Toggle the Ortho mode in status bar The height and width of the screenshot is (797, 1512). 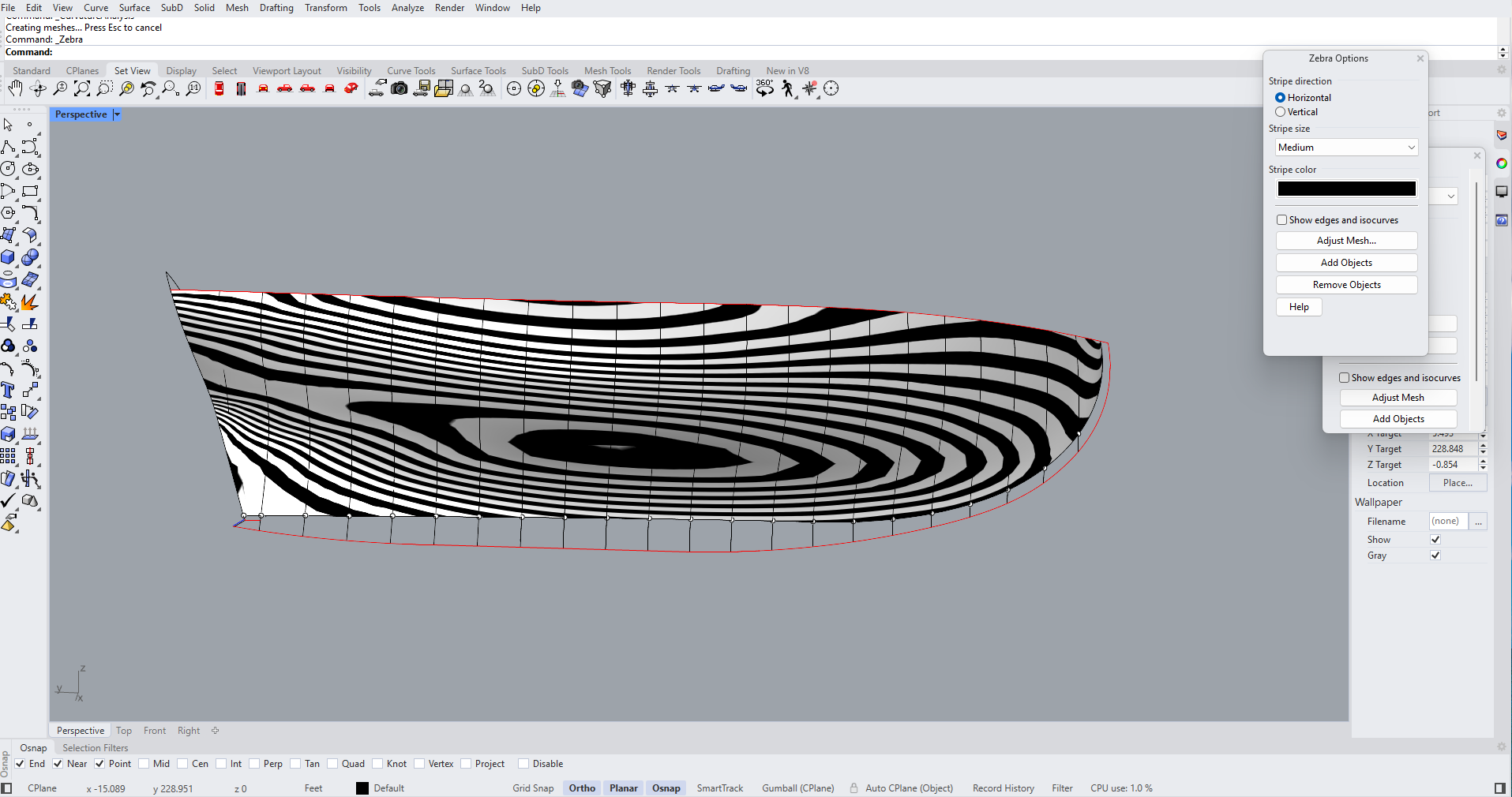[582, 788]
